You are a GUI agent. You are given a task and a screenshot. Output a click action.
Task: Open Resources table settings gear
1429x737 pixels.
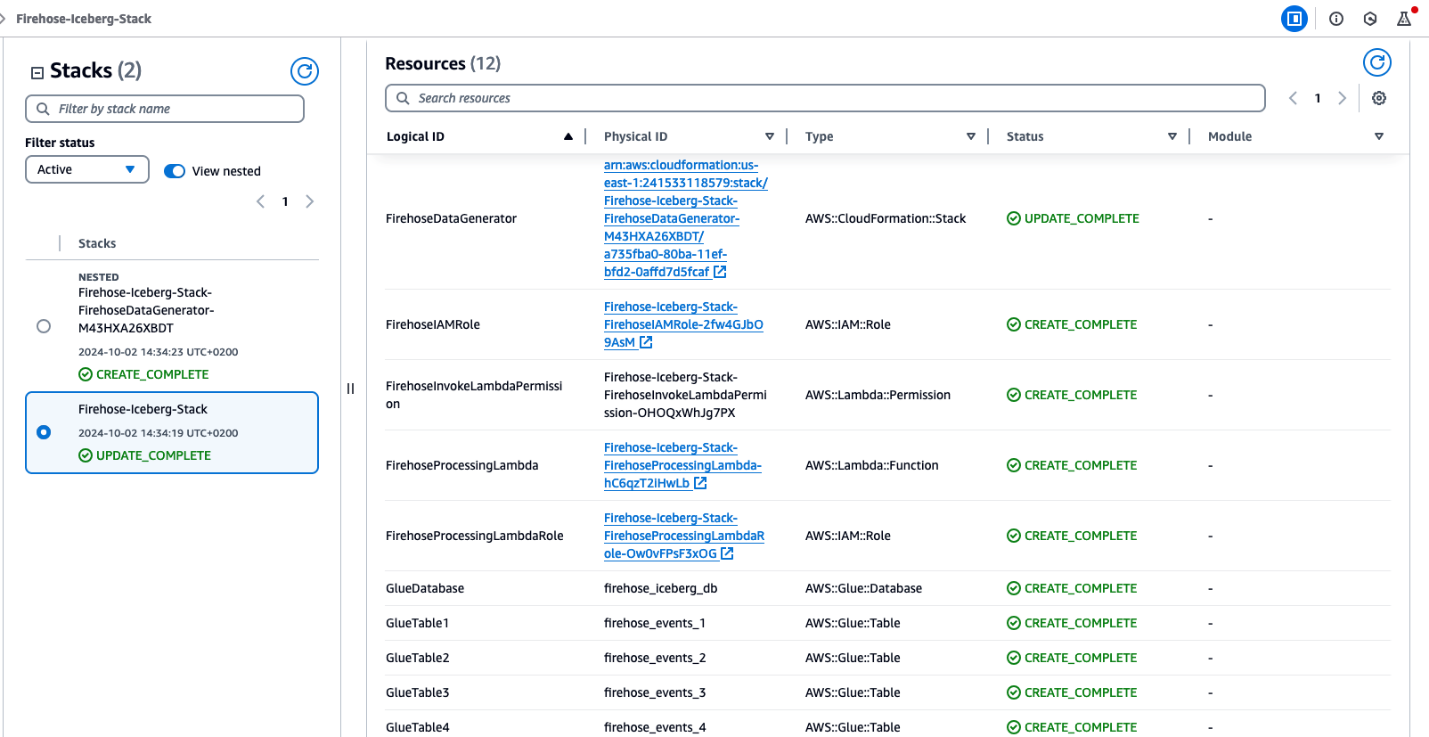(1379, 98)
